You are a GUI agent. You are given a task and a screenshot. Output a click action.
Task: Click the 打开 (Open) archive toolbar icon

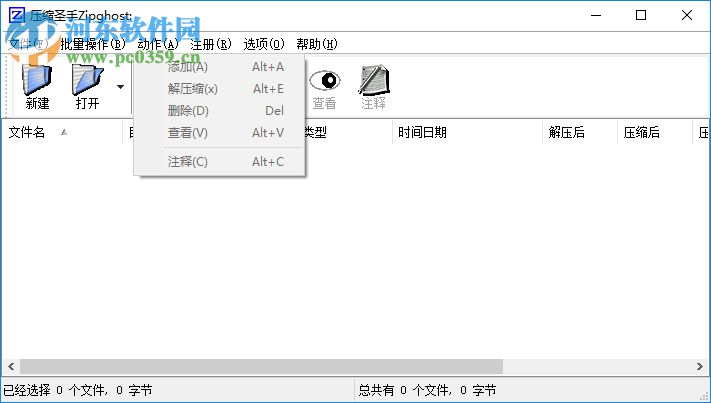[x=88, y=87]
